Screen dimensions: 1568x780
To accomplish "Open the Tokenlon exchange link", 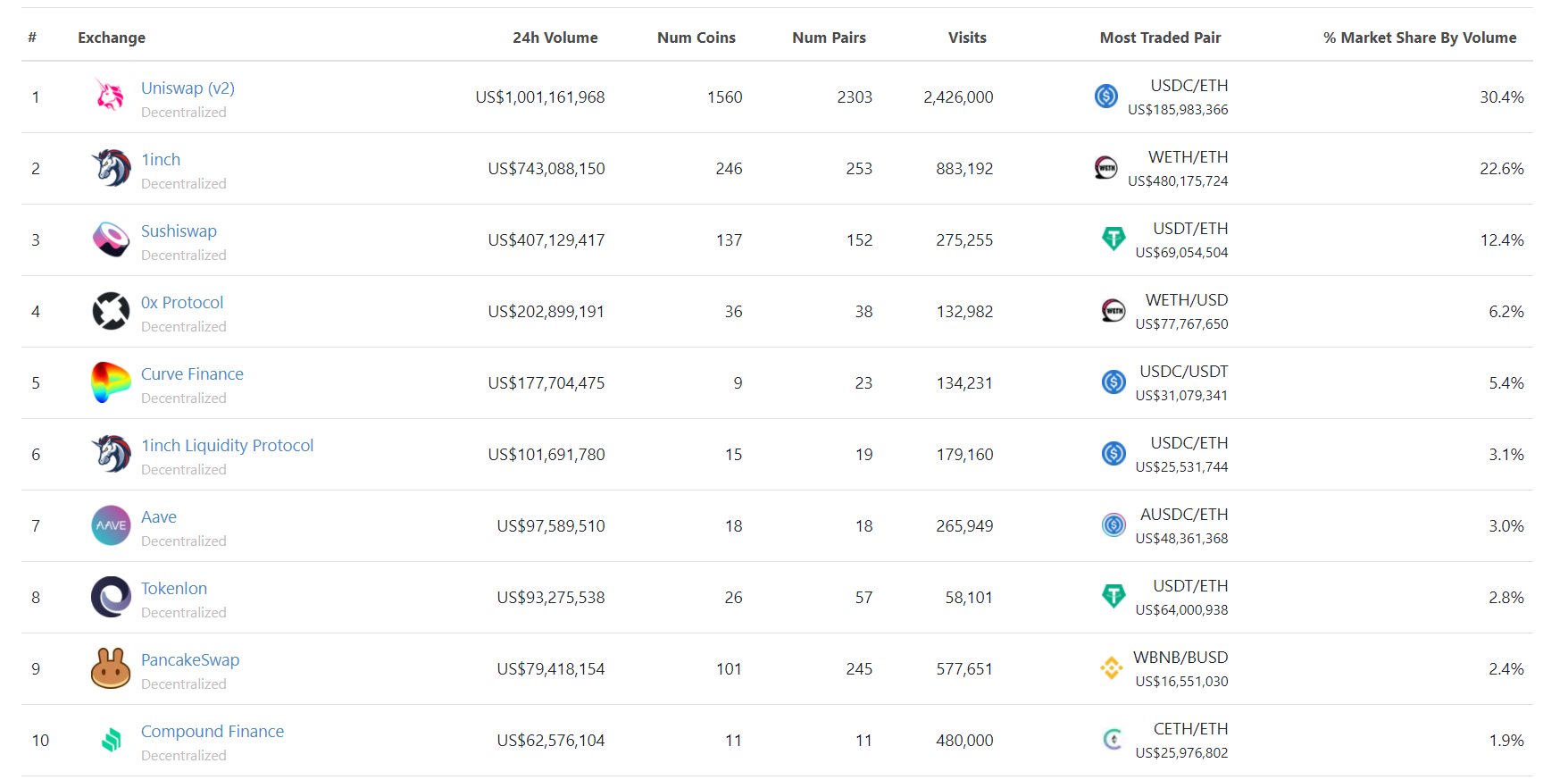I will click(x=174, y=588).
